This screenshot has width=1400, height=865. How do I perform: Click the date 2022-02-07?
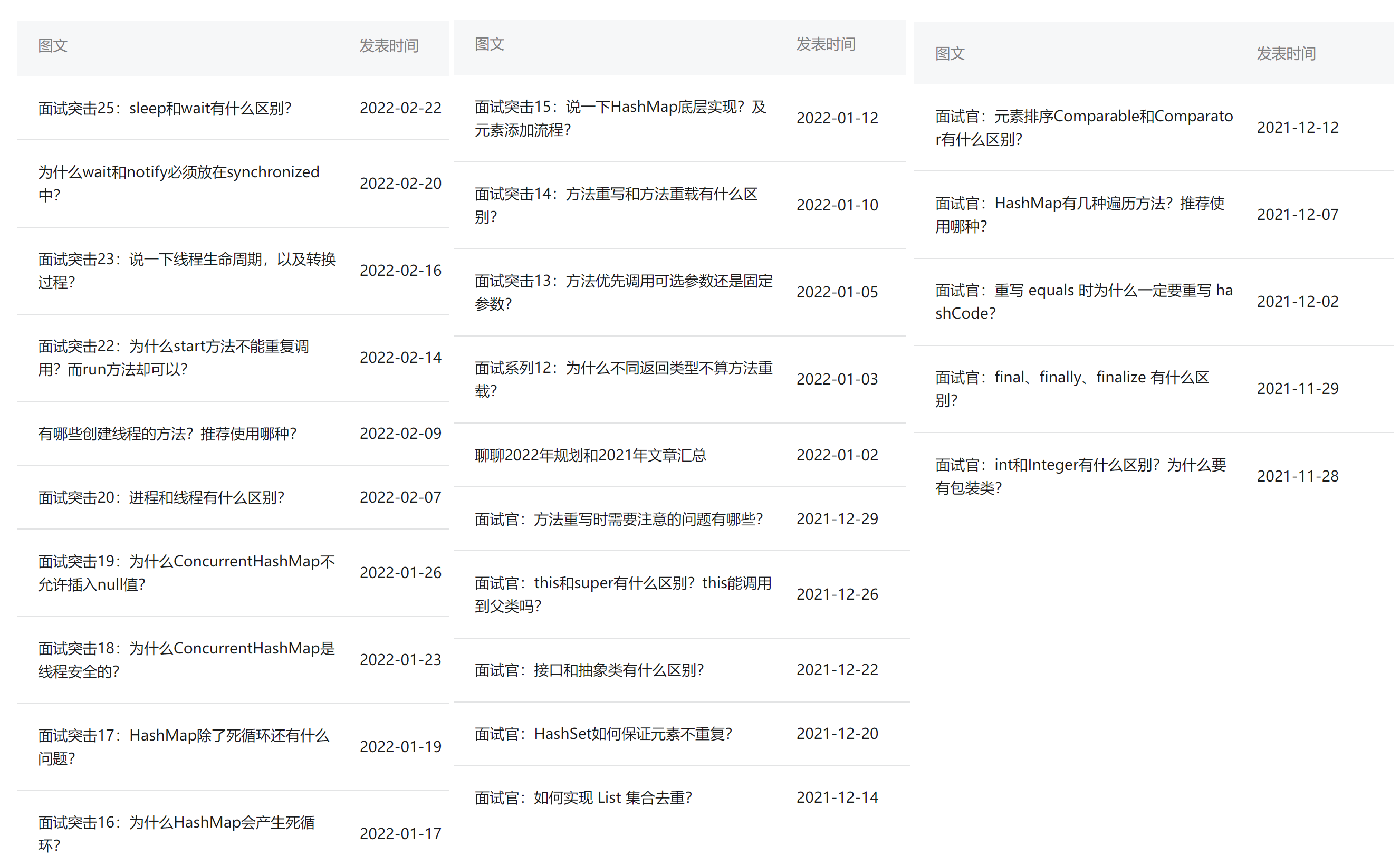tap(400, 498)
